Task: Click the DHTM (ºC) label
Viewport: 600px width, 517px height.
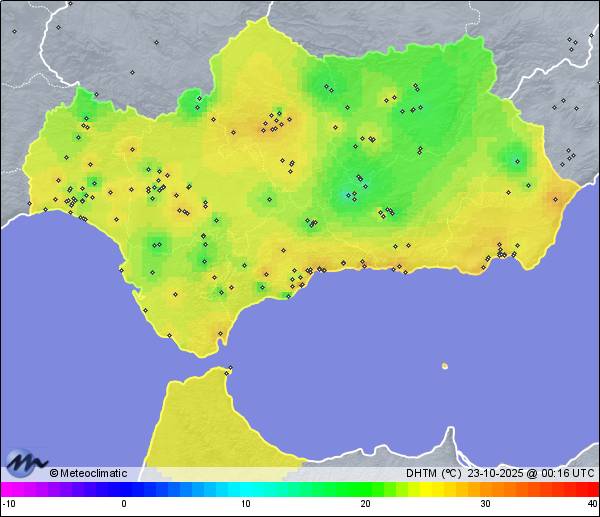Action: pos(433,473)
